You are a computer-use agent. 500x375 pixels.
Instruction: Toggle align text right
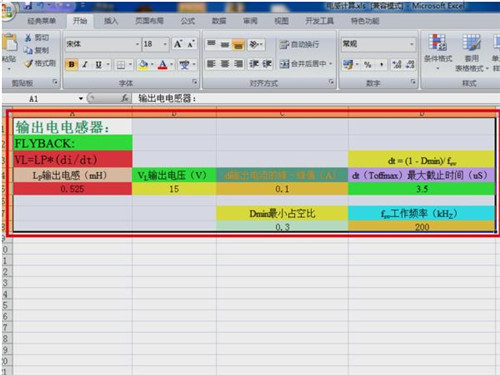238,64
